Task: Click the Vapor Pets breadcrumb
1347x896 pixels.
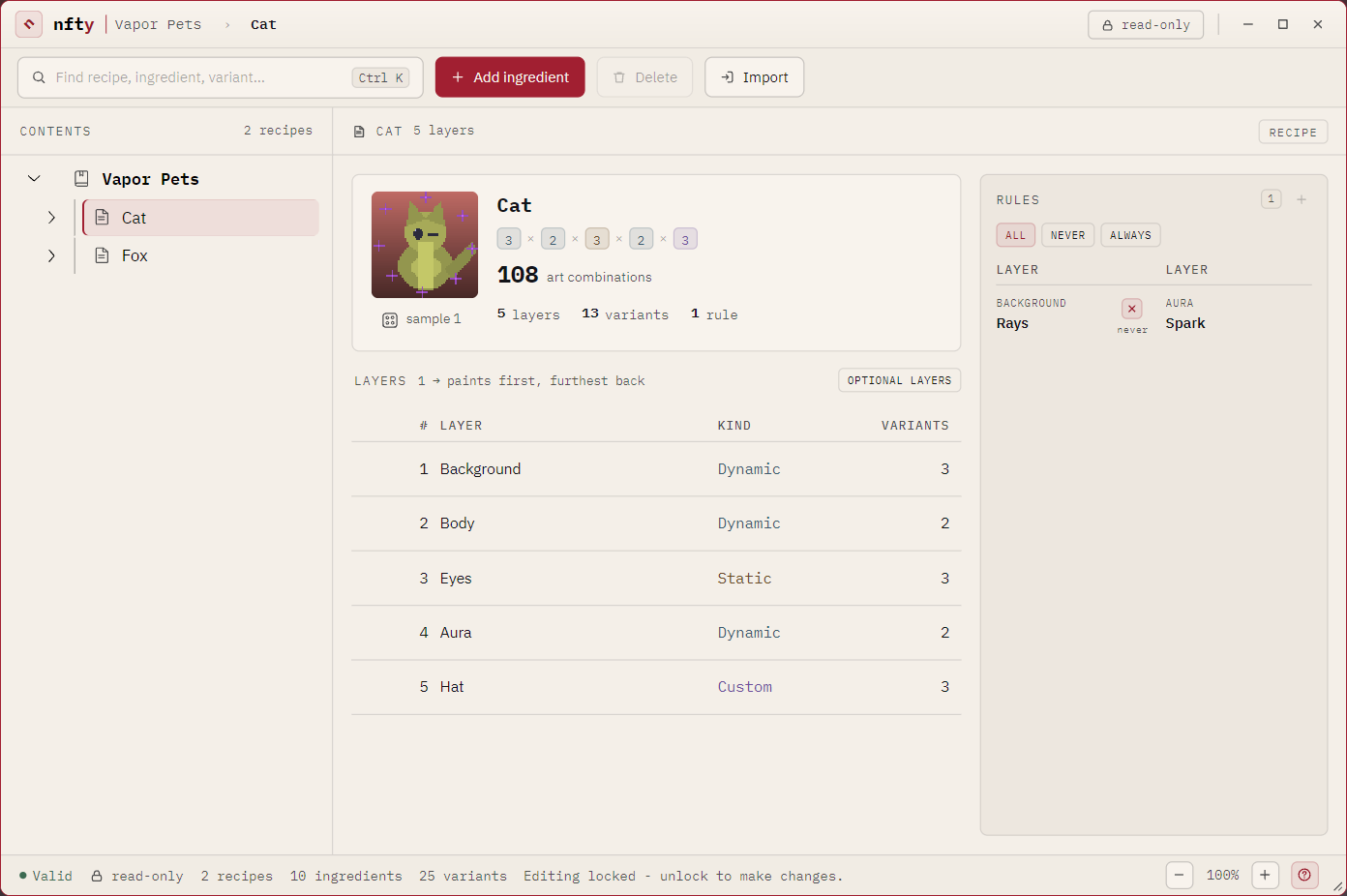Action: coord(158,25)
